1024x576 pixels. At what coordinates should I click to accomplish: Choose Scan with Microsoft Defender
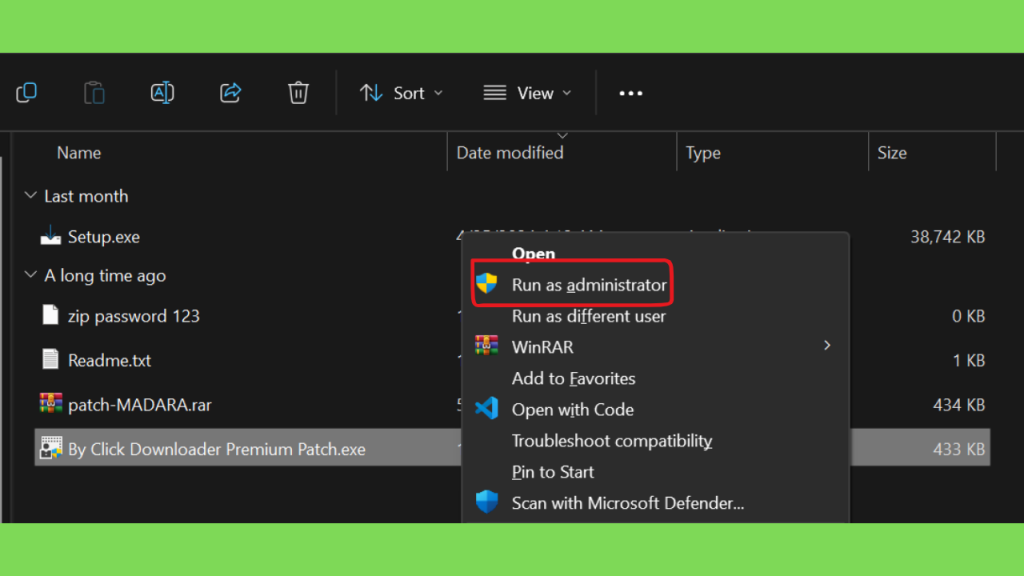[x=628, y=503]
